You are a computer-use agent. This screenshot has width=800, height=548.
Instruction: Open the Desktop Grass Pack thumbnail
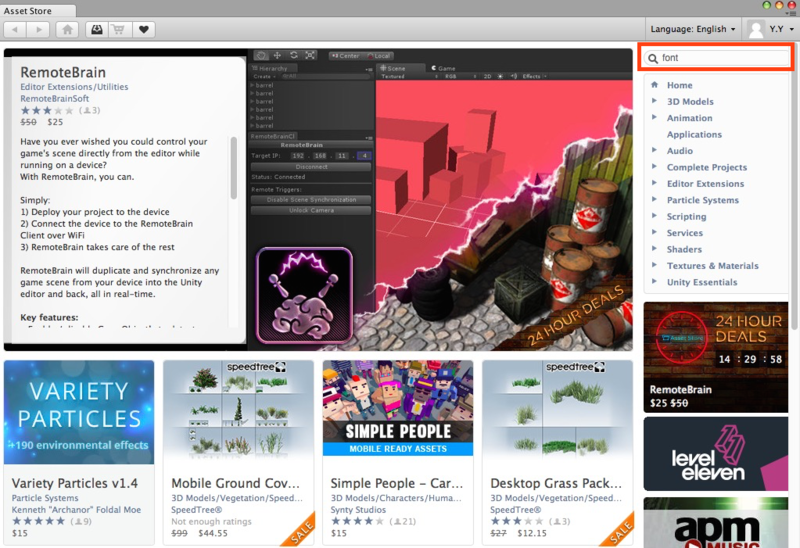click(557, 408)
